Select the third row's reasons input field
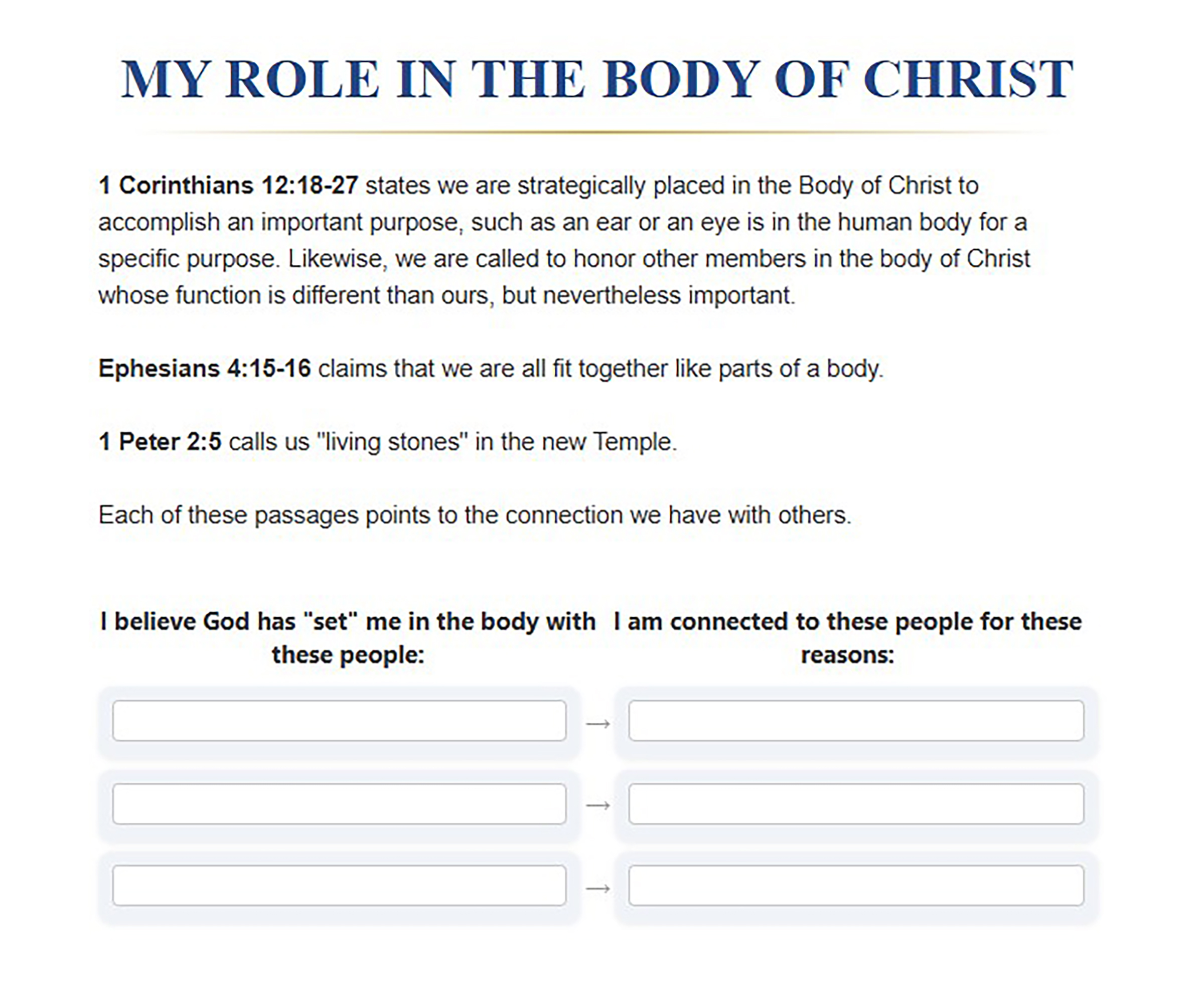The image size is (1204, 1003). pos(856,886)
